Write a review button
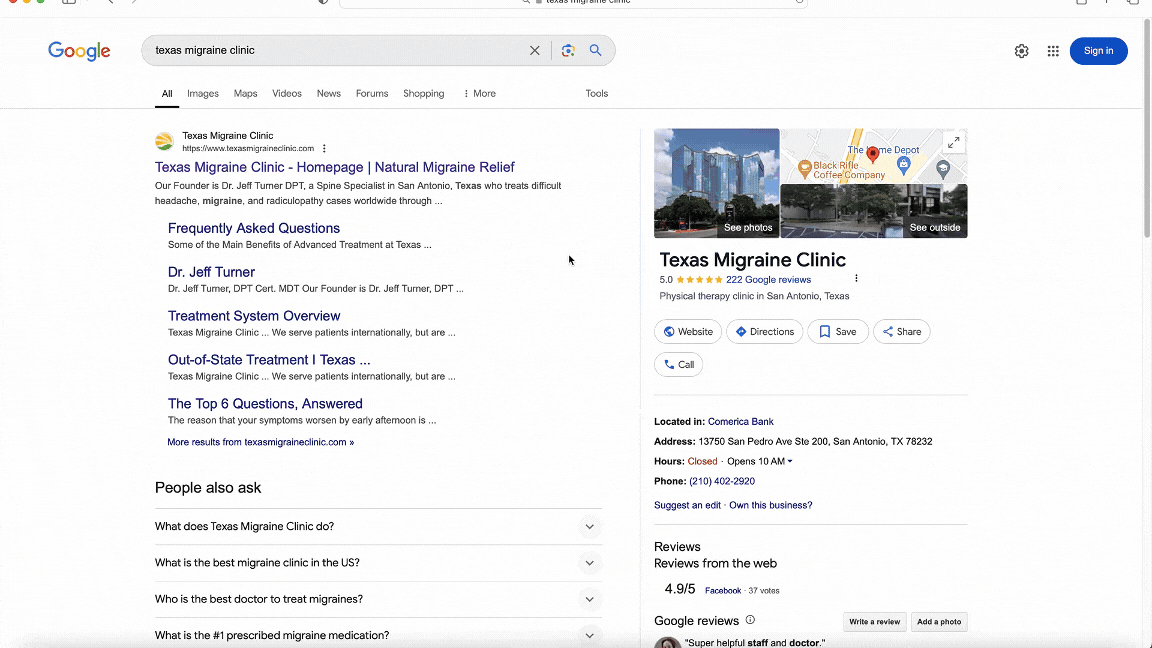 [x=874, y=622]
